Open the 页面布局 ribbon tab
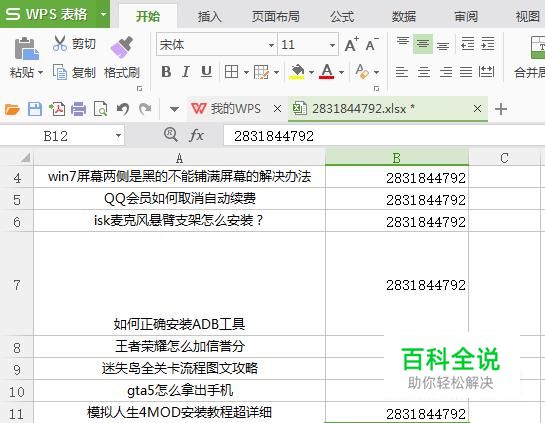 (276, 16)
